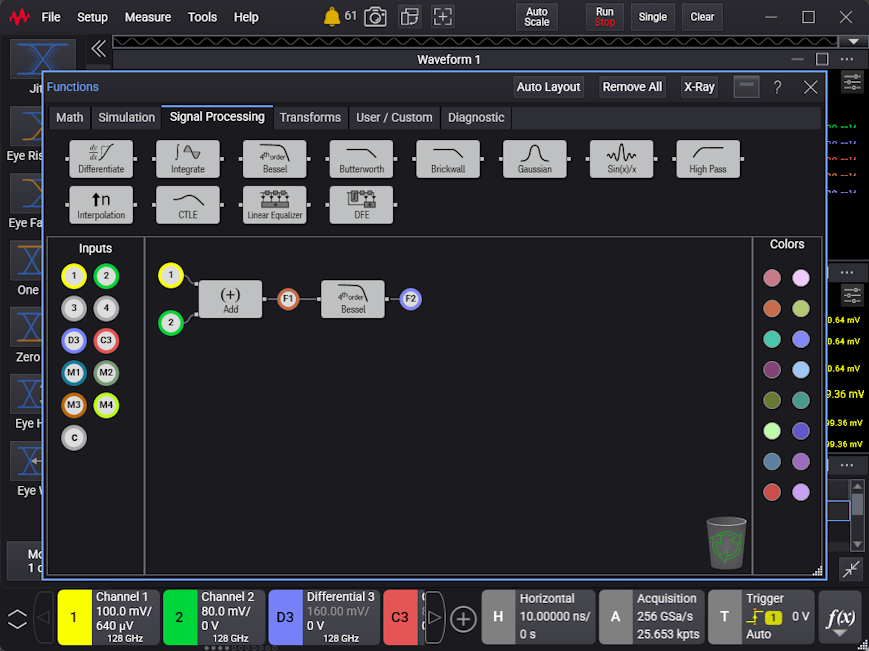Select the Differentiate function block
The width and height of the screenshot is (869, 651).
pos(101,158)
